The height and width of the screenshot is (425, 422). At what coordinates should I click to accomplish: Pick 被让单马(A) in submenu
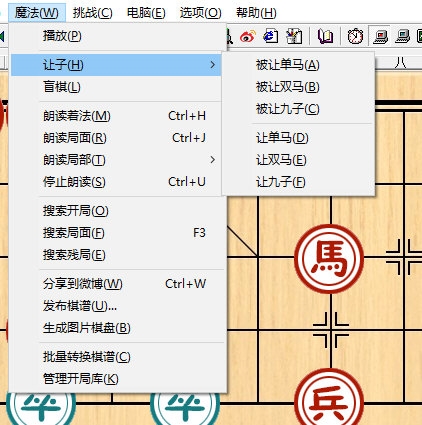coord(299,65)
